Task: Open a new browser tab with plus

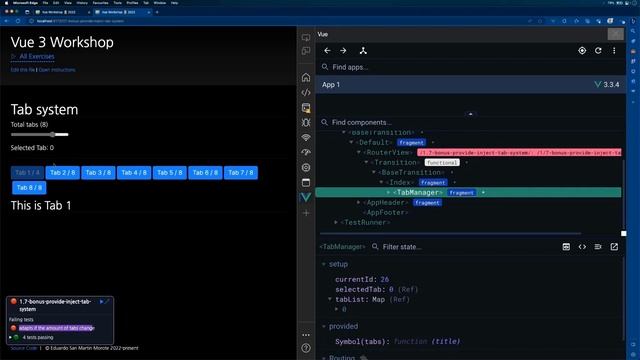Action: (157, 12)
